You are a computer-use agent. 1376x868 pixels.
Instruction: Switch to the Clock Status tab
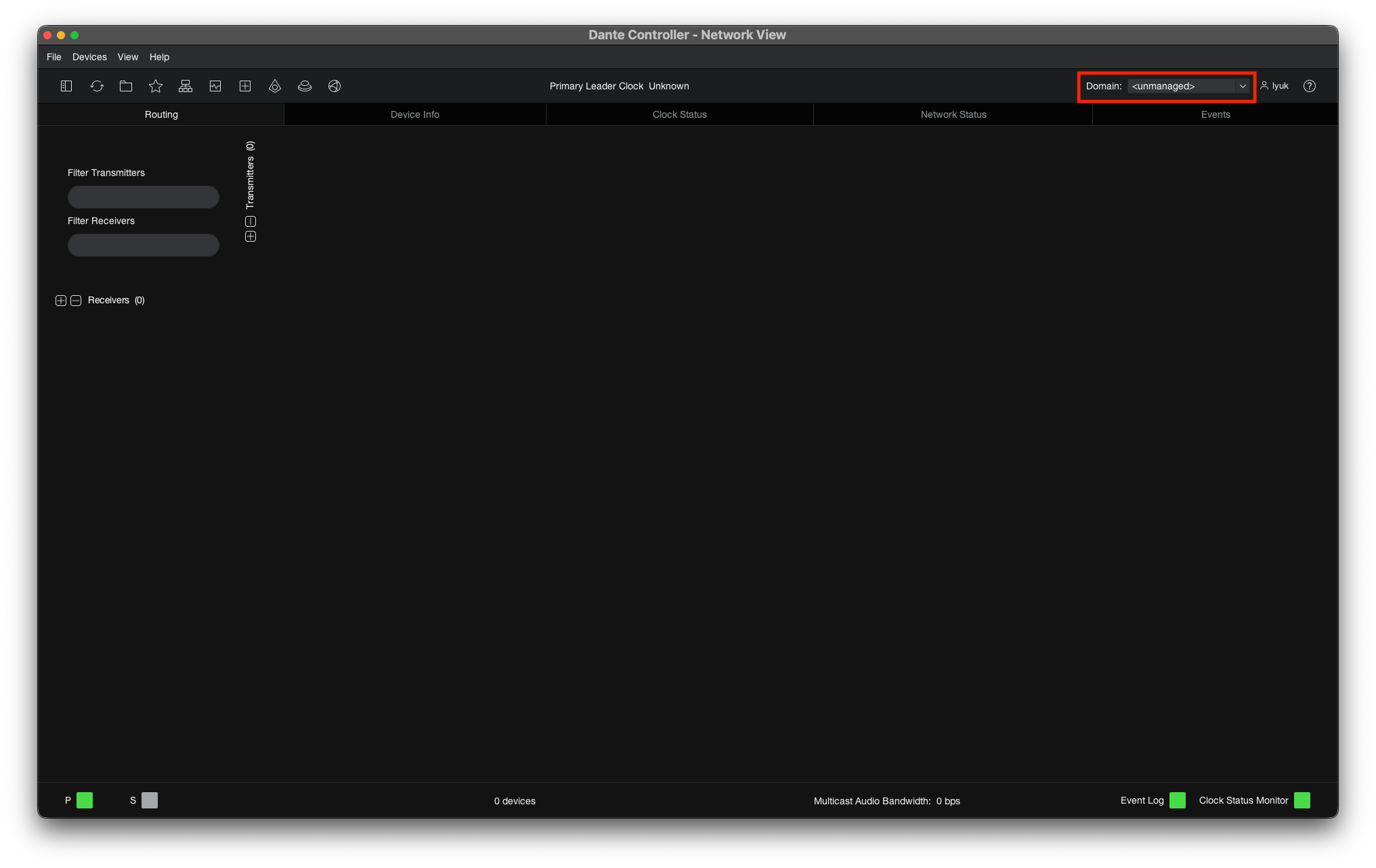pos(679,114)
